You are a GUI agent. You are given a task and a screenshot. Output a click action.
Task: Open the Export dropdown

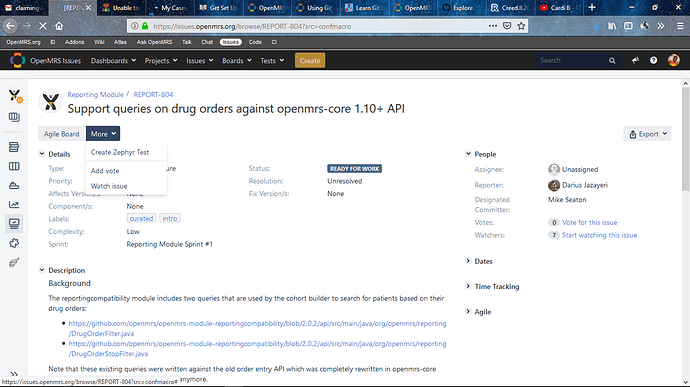pyautogui.click(x=647, y=134)
